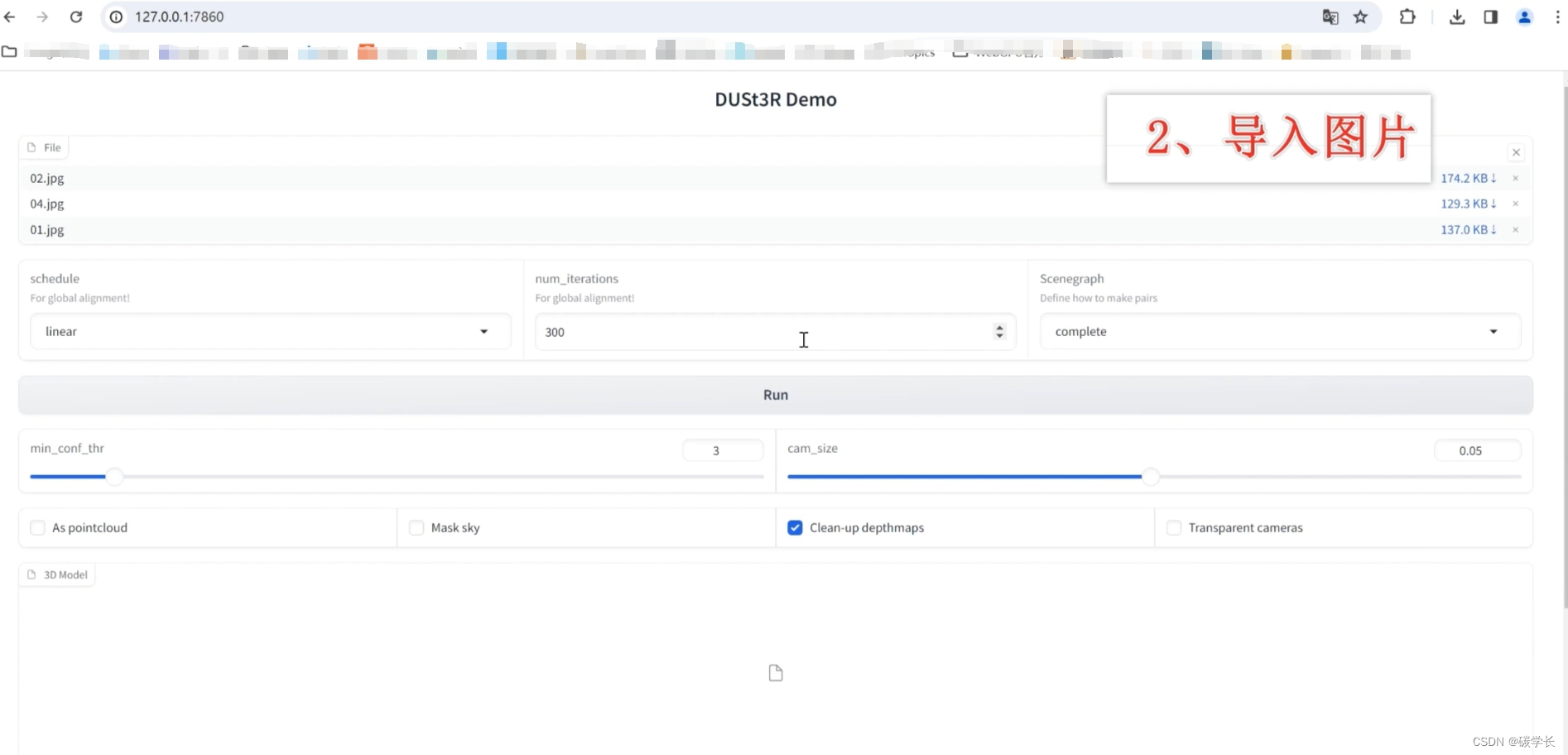Enable the Transparent cameras checkbox
The image size is (1568, 755).
coord(1174,527)
